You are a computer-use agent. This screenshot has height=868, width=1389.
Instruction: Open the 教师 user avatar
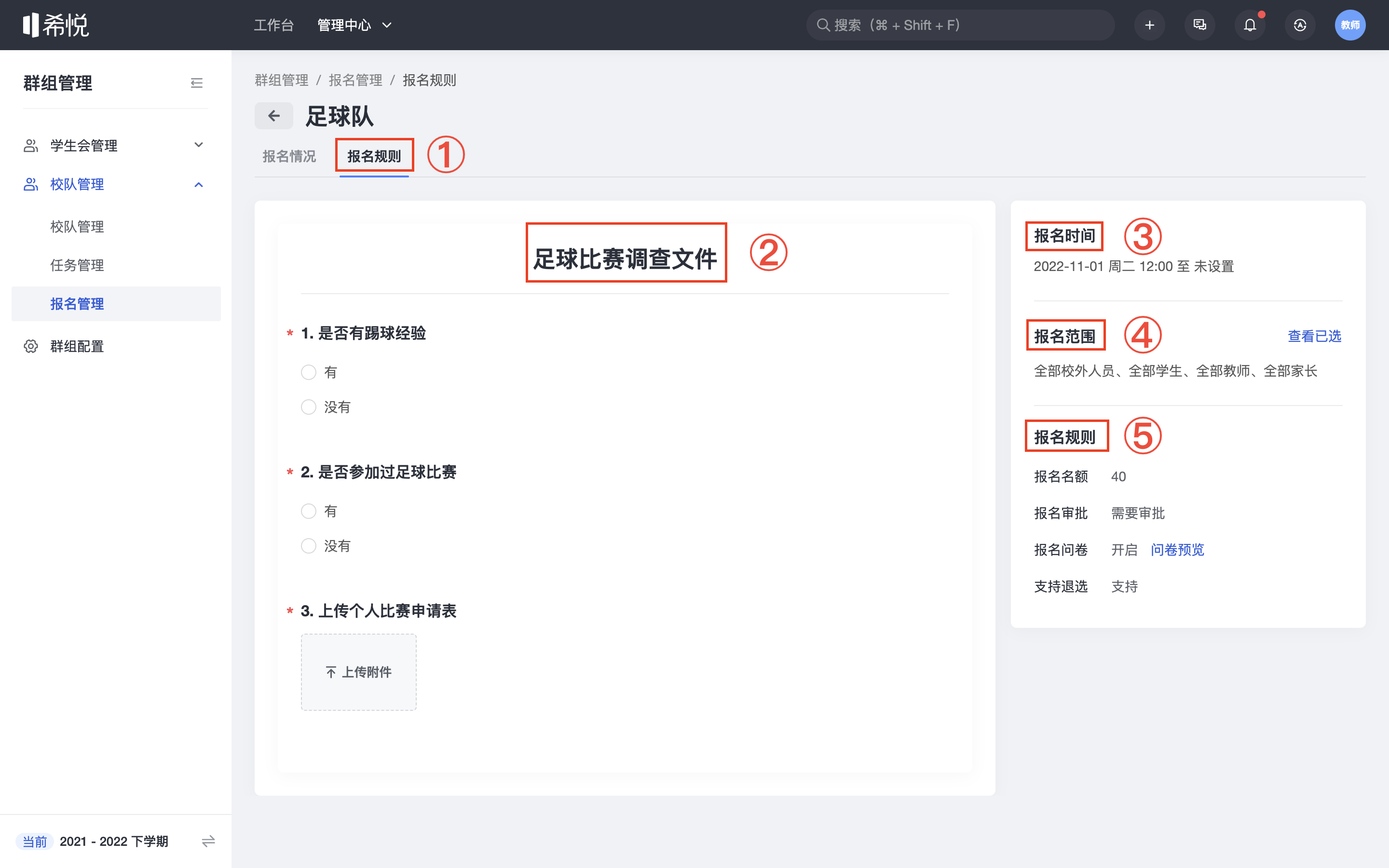click(x=1350, y=25)
